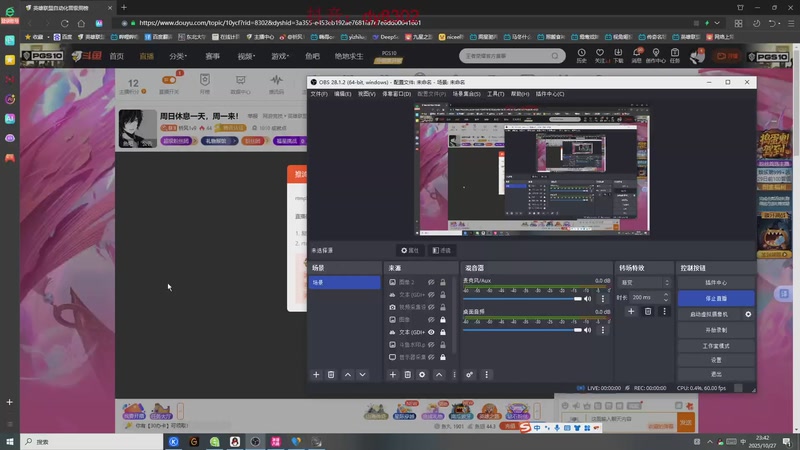Open OBS 编辑(E) menu
This screenshot has height=450, width=800.
pos(342,94)
